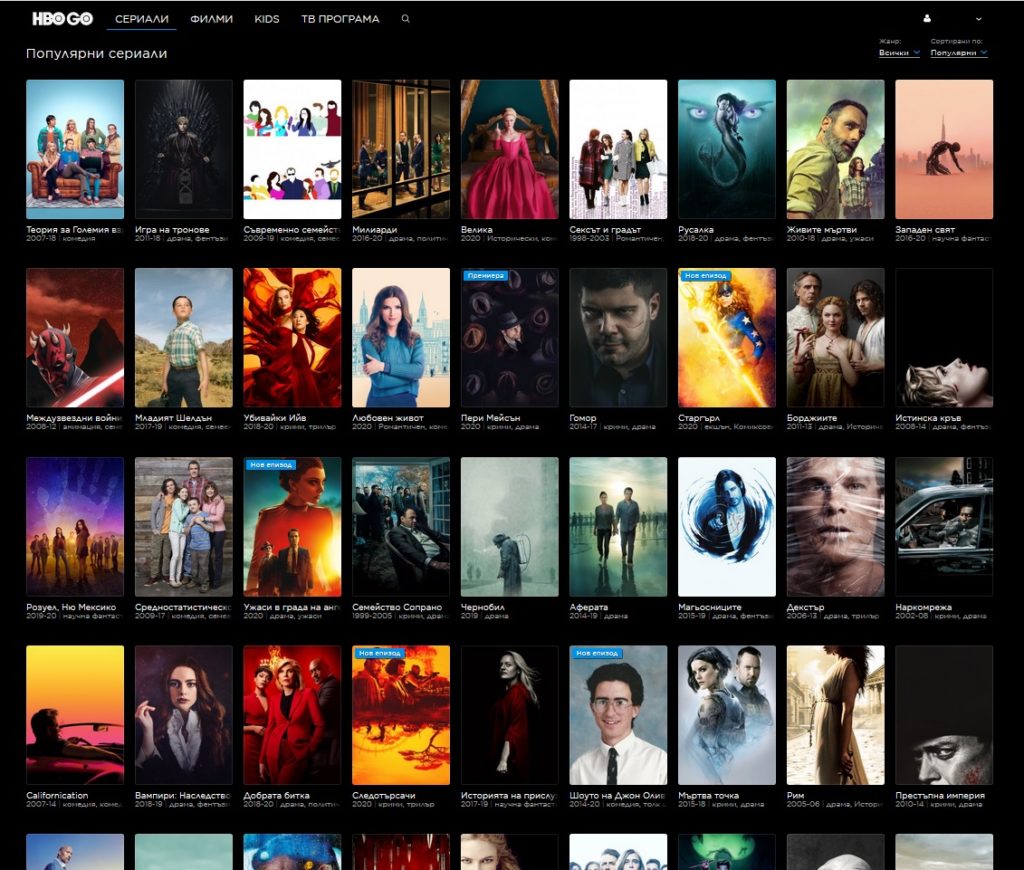
Task: Open the Розуел, Ню Мексико poster
Action: [75, 526]
